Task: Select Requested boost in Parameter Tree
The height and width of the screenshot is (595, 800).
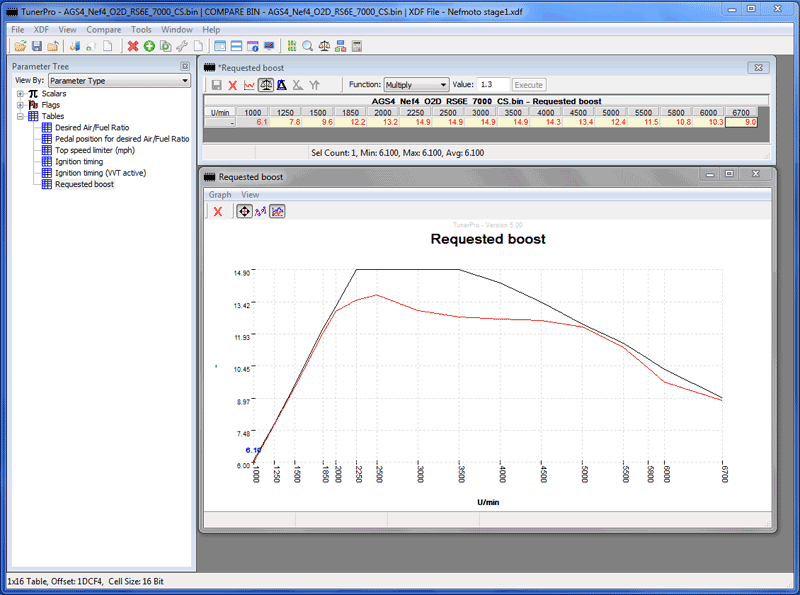Action: (85, 184)
